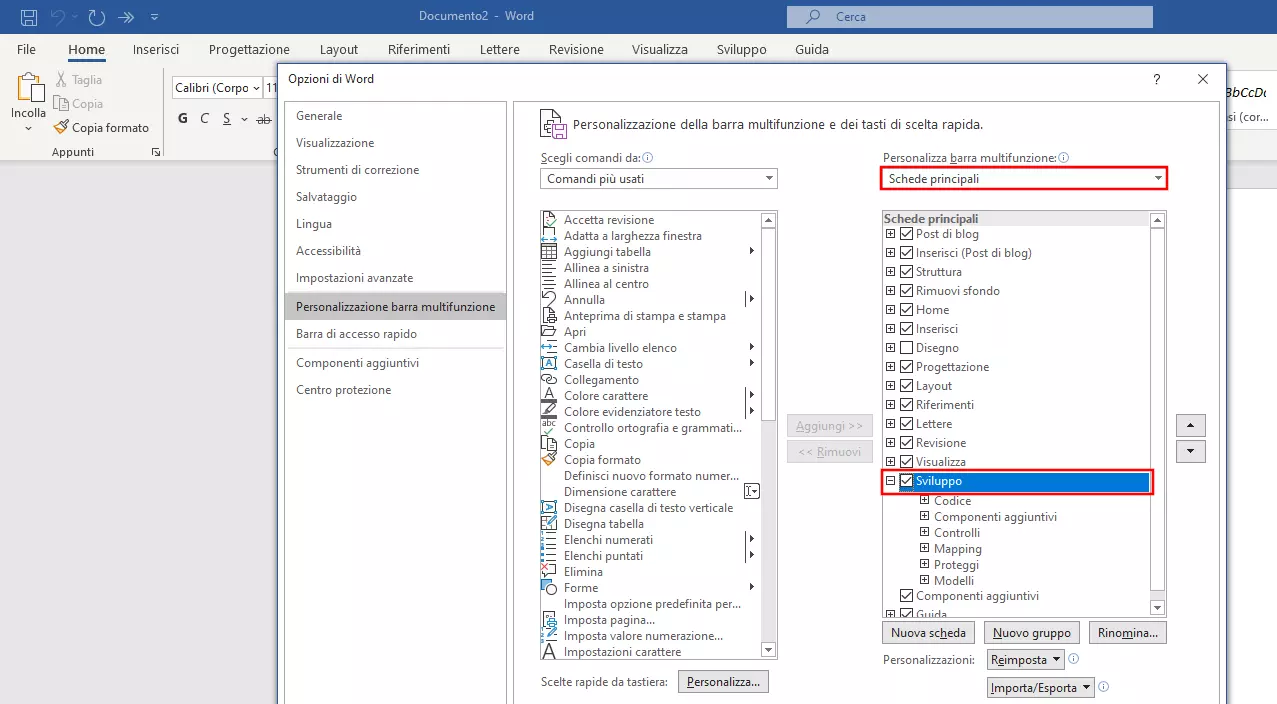This screenshot has width=1277, height=704.
Task: Expand the Controlli group
Action: click(925, 533)
